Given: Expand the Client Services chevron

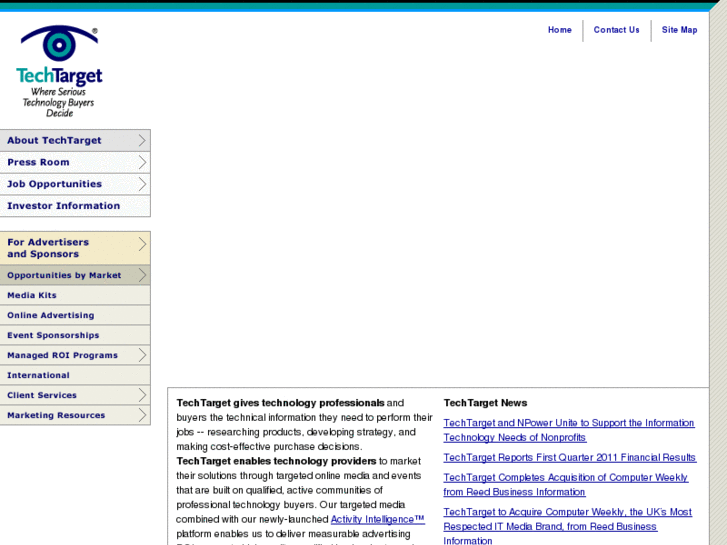Looking at the screenshot, I should pyautogui.click(x=142, y=395).
